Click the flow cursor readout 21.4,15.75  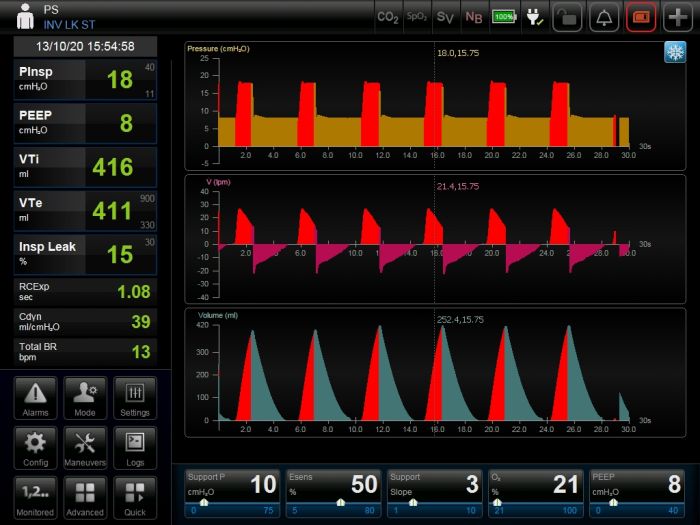(458, 186)
